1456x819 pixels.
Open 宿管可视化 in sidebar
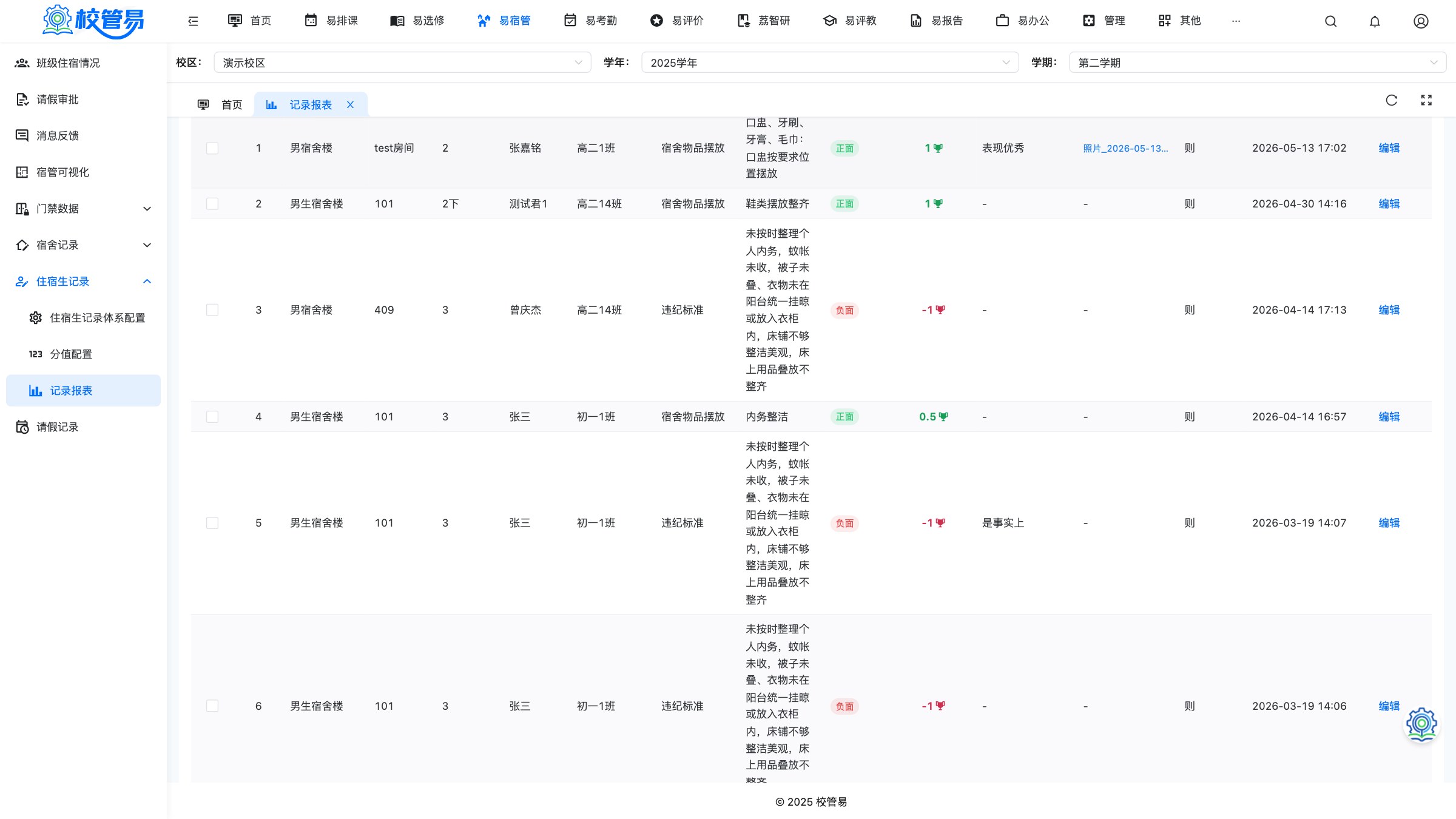pyautogui.click(x=83, y=172)
